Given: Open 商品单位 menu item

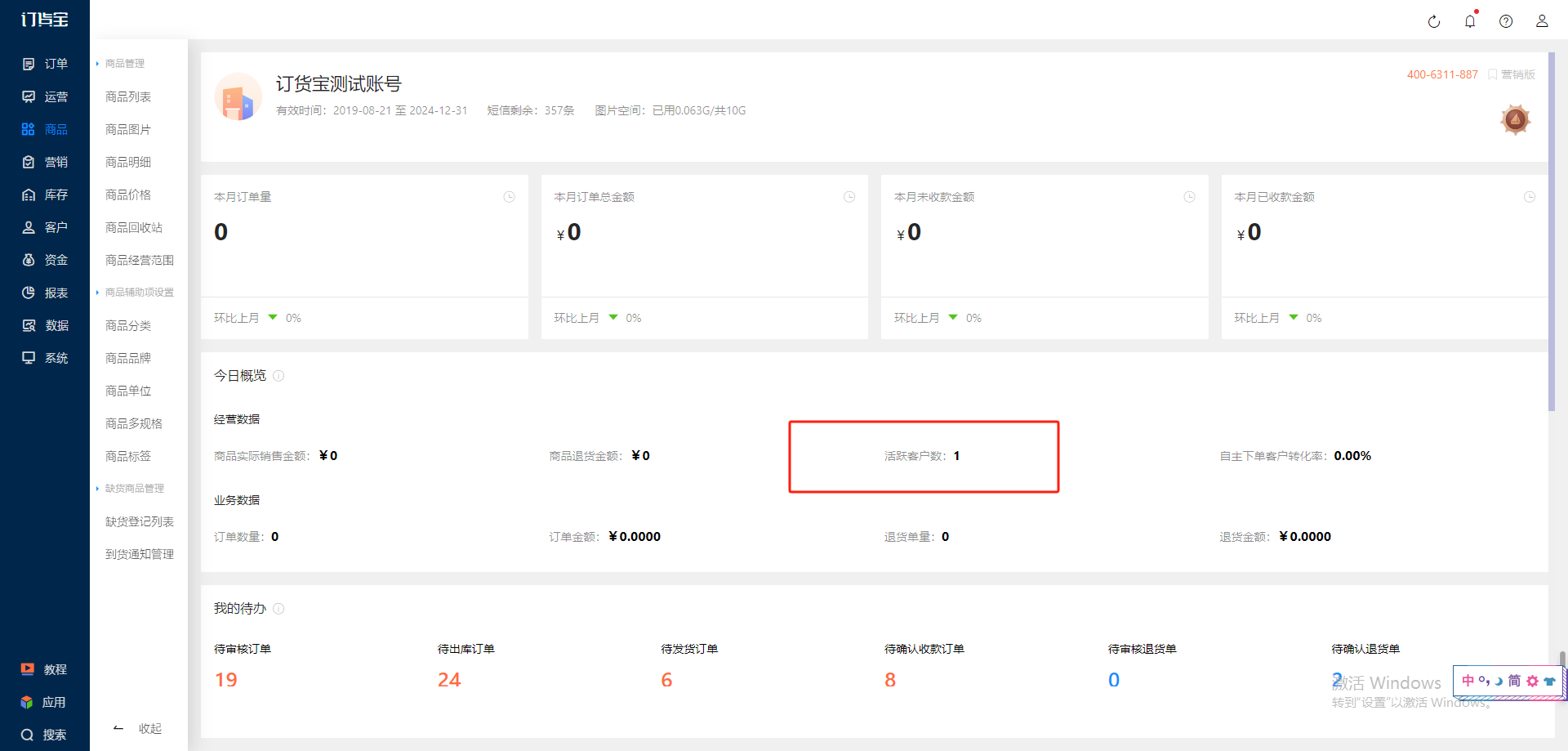Looking at the screenshot, I should [128, 391].
